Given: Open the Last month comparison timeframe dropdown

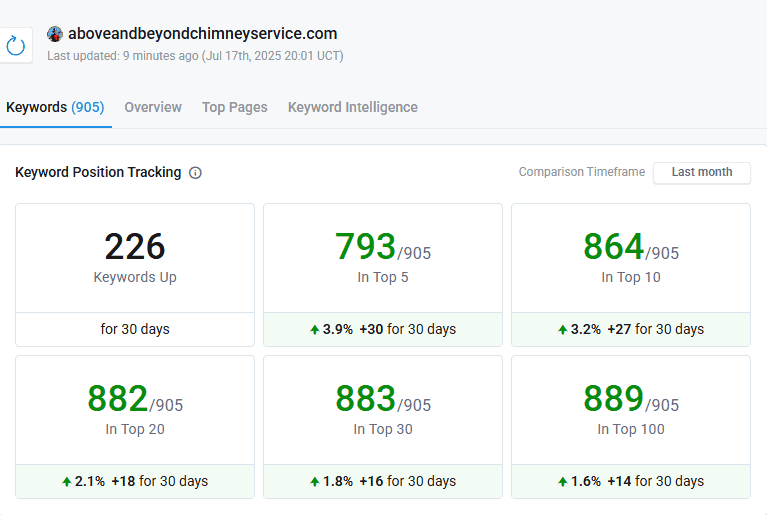Looking at the screenshot, I should tap(701, 172).
